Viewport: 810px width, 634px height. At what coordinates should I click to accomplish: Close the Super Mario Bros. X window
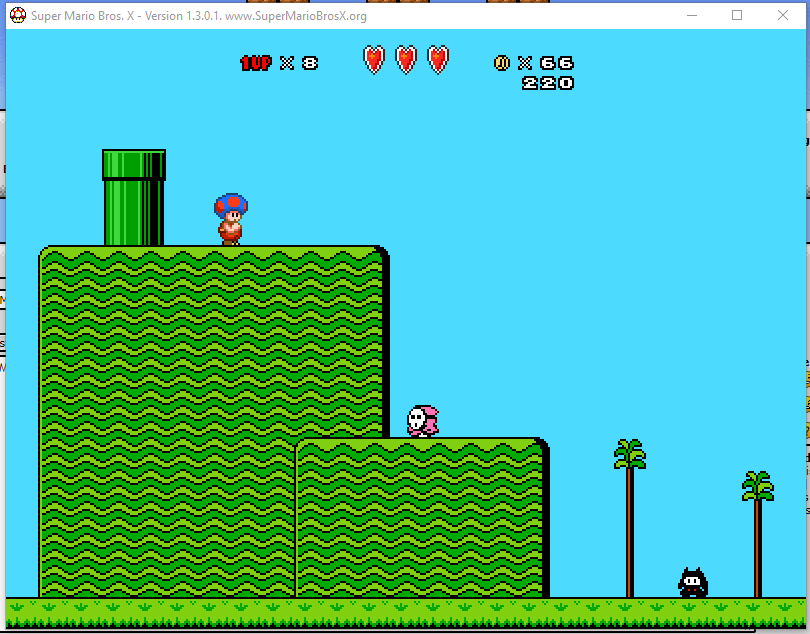pyautogui.click(x=783, y=16)
